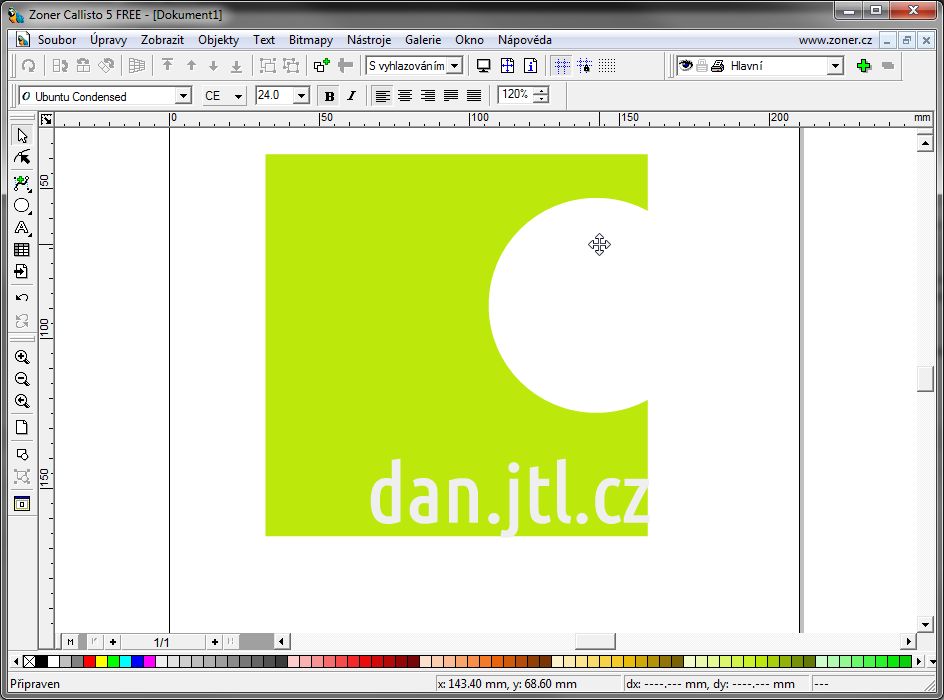
Task: Open the Galerie menu
Action: (x=423, y=40)
